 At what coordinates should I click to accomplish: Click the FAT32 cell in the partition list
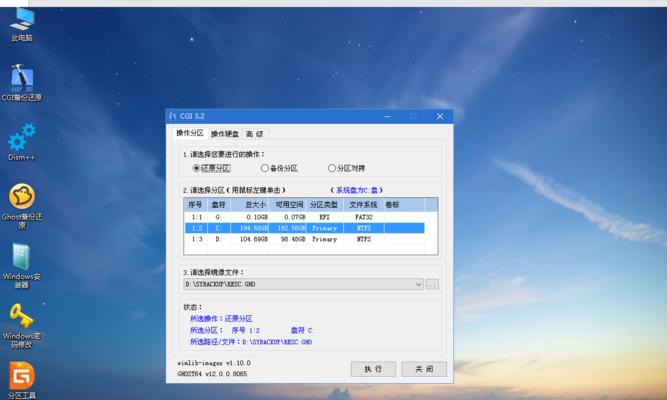click(364, 217)
